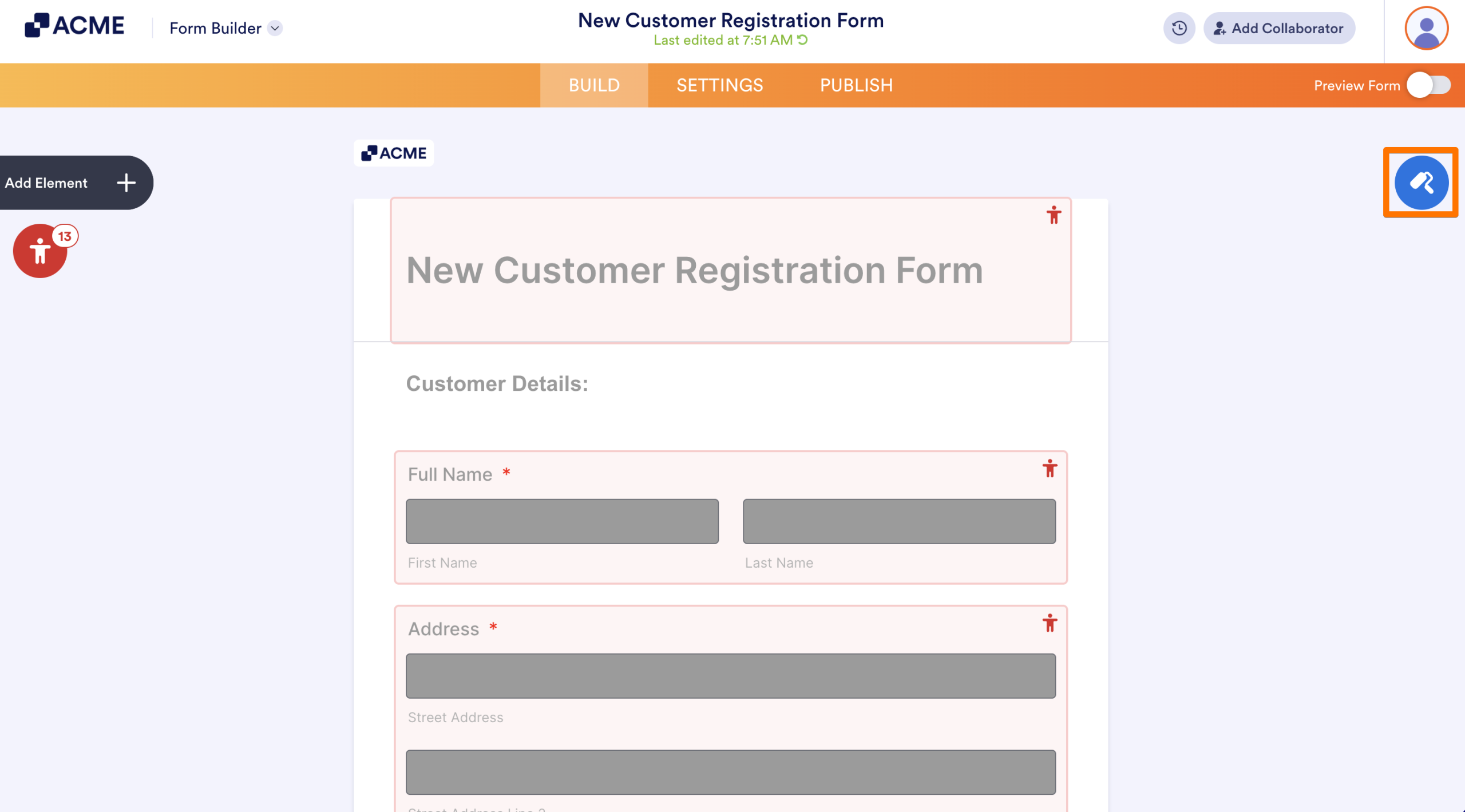The height and width of the screenshot is (812, 1465).
Task: Switch to the SETTINGS tab
Action: pyautogui.click(x=719, y=85)
